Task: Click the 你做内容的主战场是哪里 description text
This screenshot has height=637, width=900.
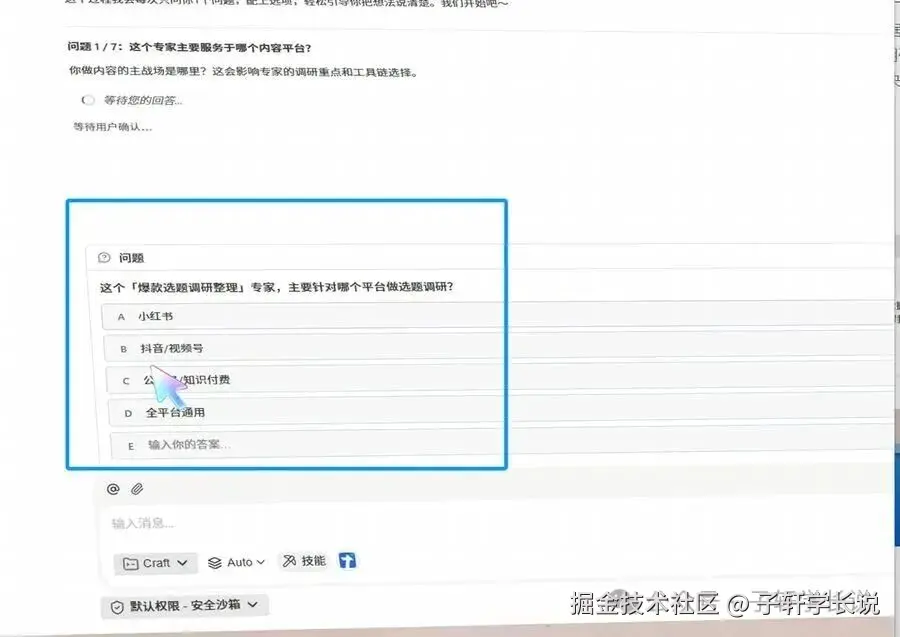Action: click(243, 72)
